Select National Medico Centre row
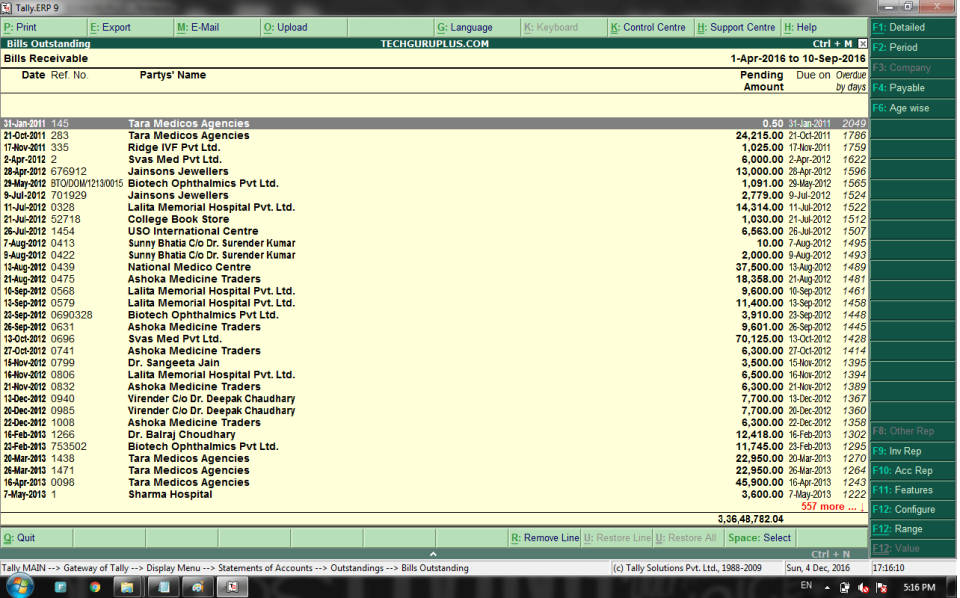960x598 pixels. tap(434, 267)
